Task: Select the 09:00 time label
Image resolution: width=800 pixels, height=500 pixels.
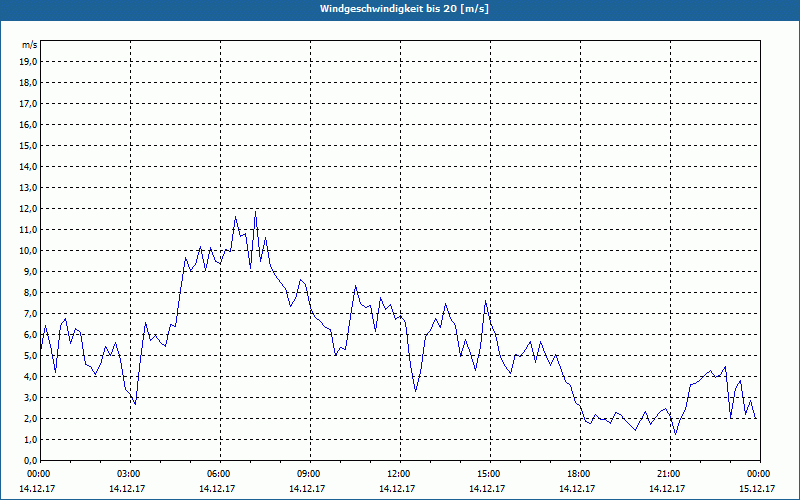Action: click(x=309, y=474)
